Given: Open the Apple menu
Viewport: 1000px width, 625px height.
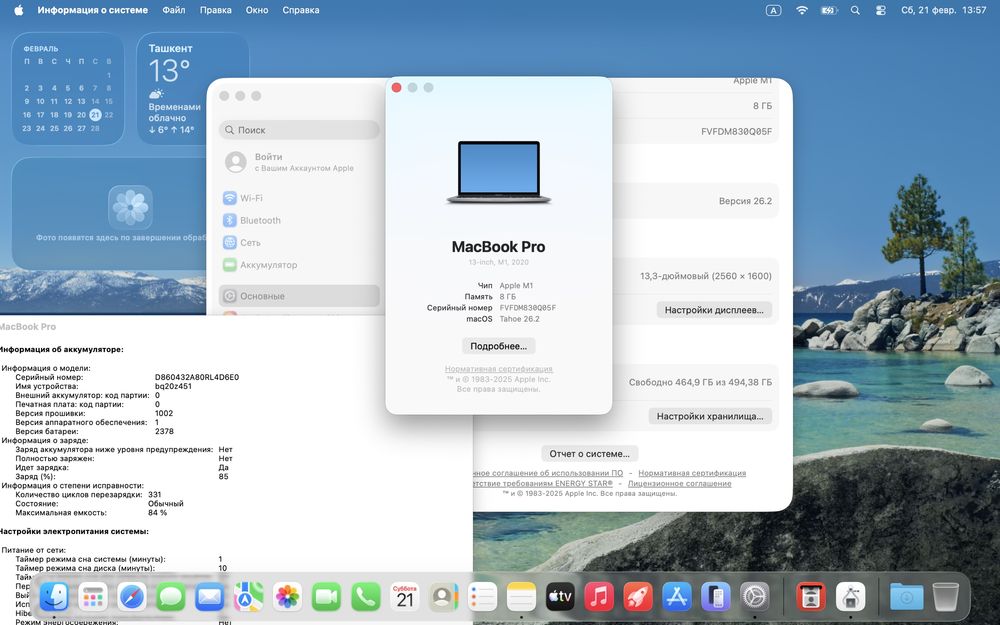Looking at the screenshot, I should point(18,10).
